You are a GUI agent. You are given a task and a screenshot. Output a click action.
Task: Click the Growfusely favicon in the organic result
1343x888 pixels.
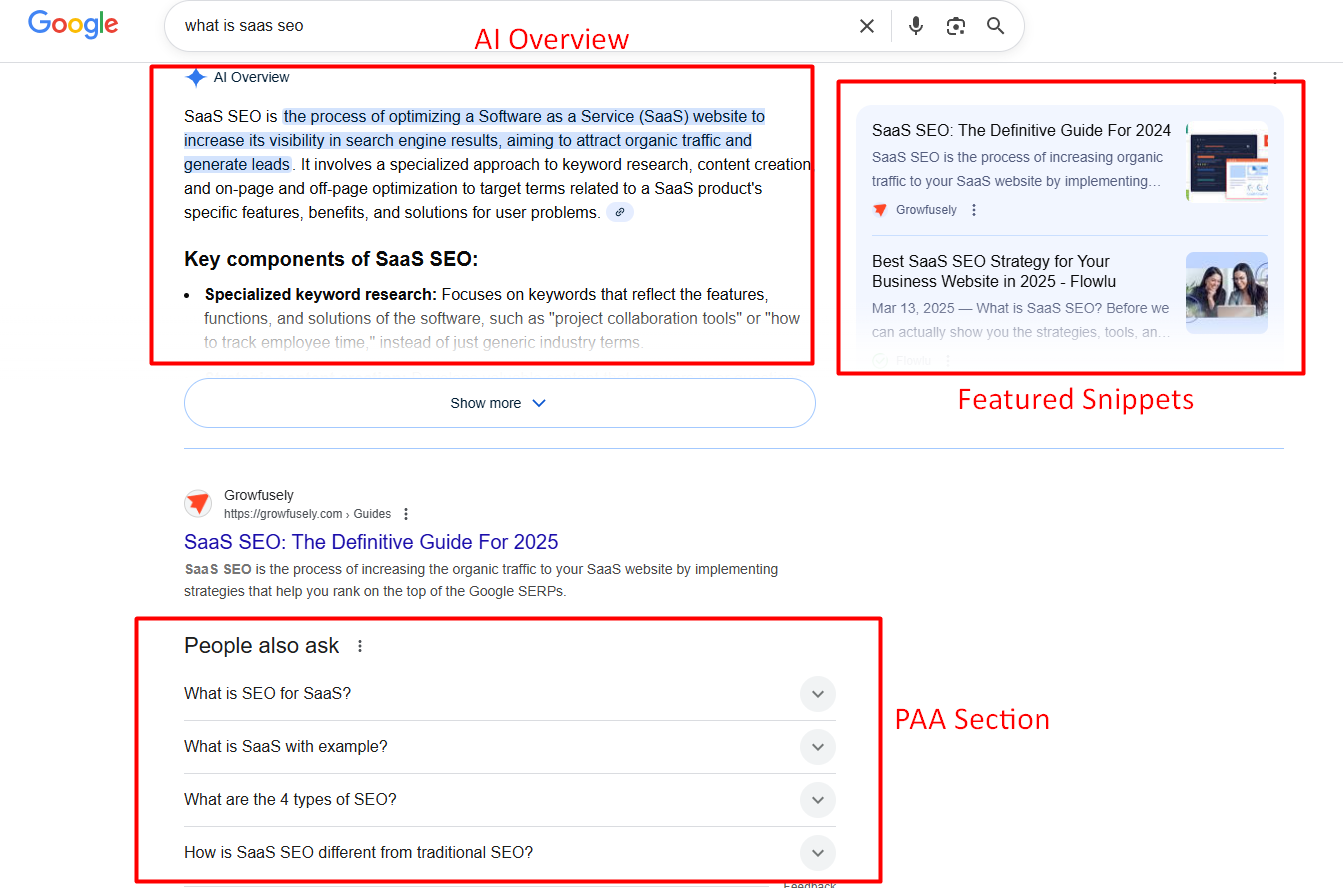point(197,503)
